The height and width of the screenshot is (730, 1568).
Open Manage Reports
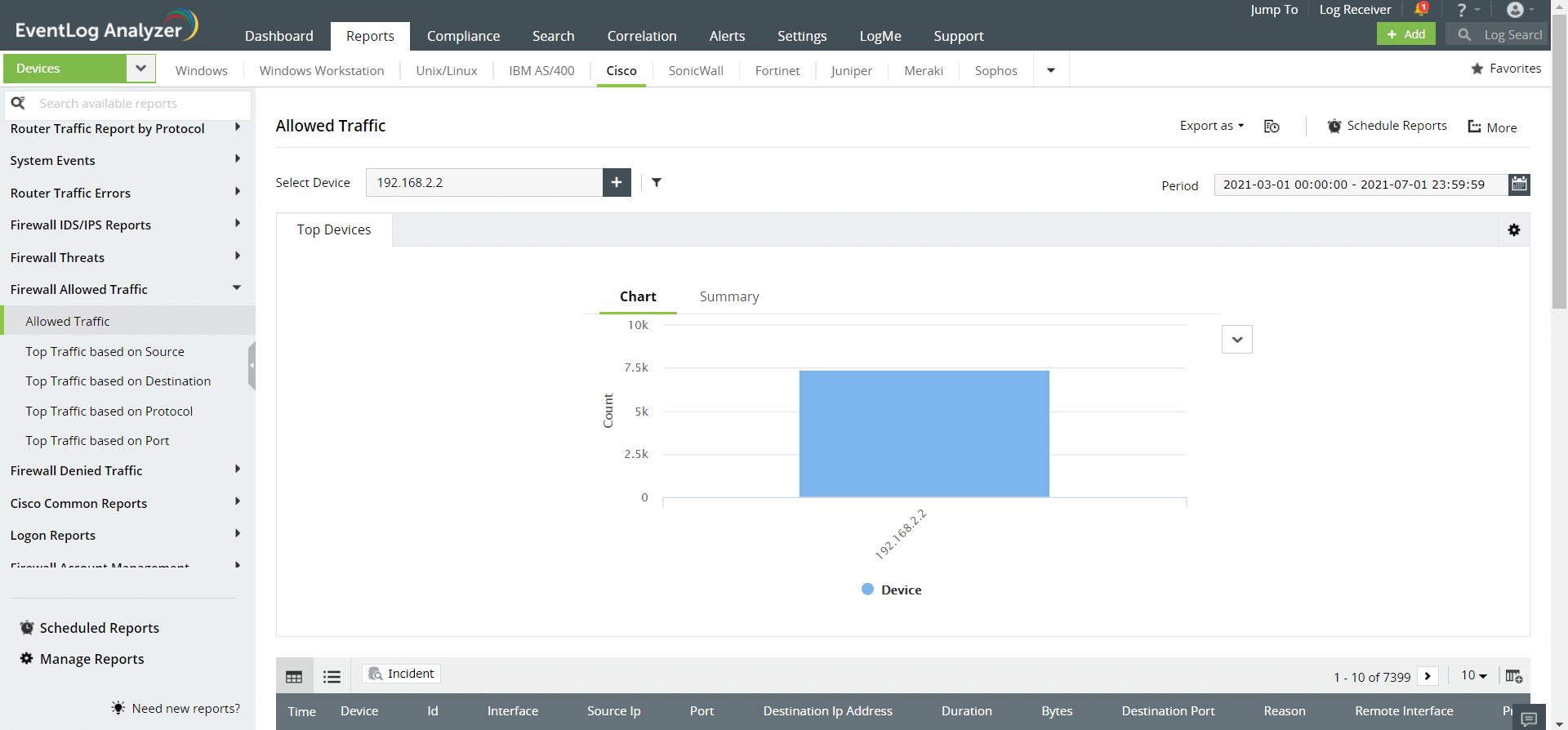click(x=82, y=659)
